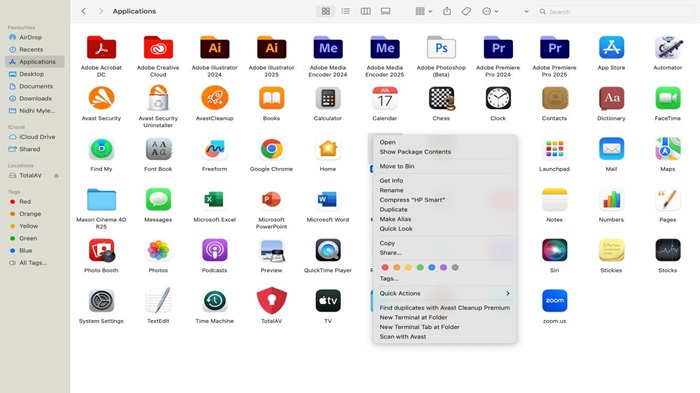The image size is (700, 393).
Task: Select the Calculator app icon
Action: tap(328, 98)
